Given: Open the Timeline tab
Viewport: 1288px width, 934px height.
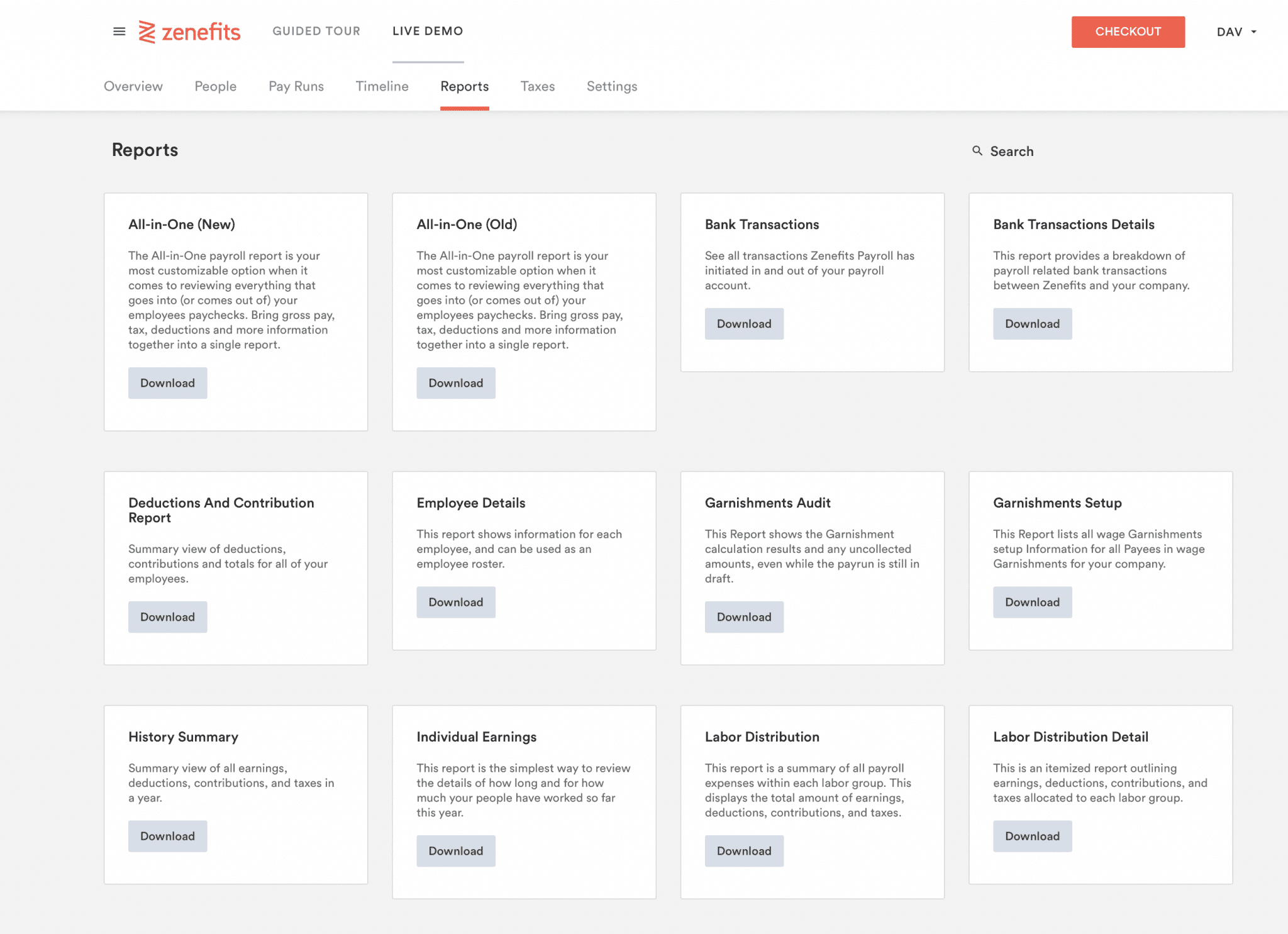Looking at the screenshot, I should click(382, 86).
